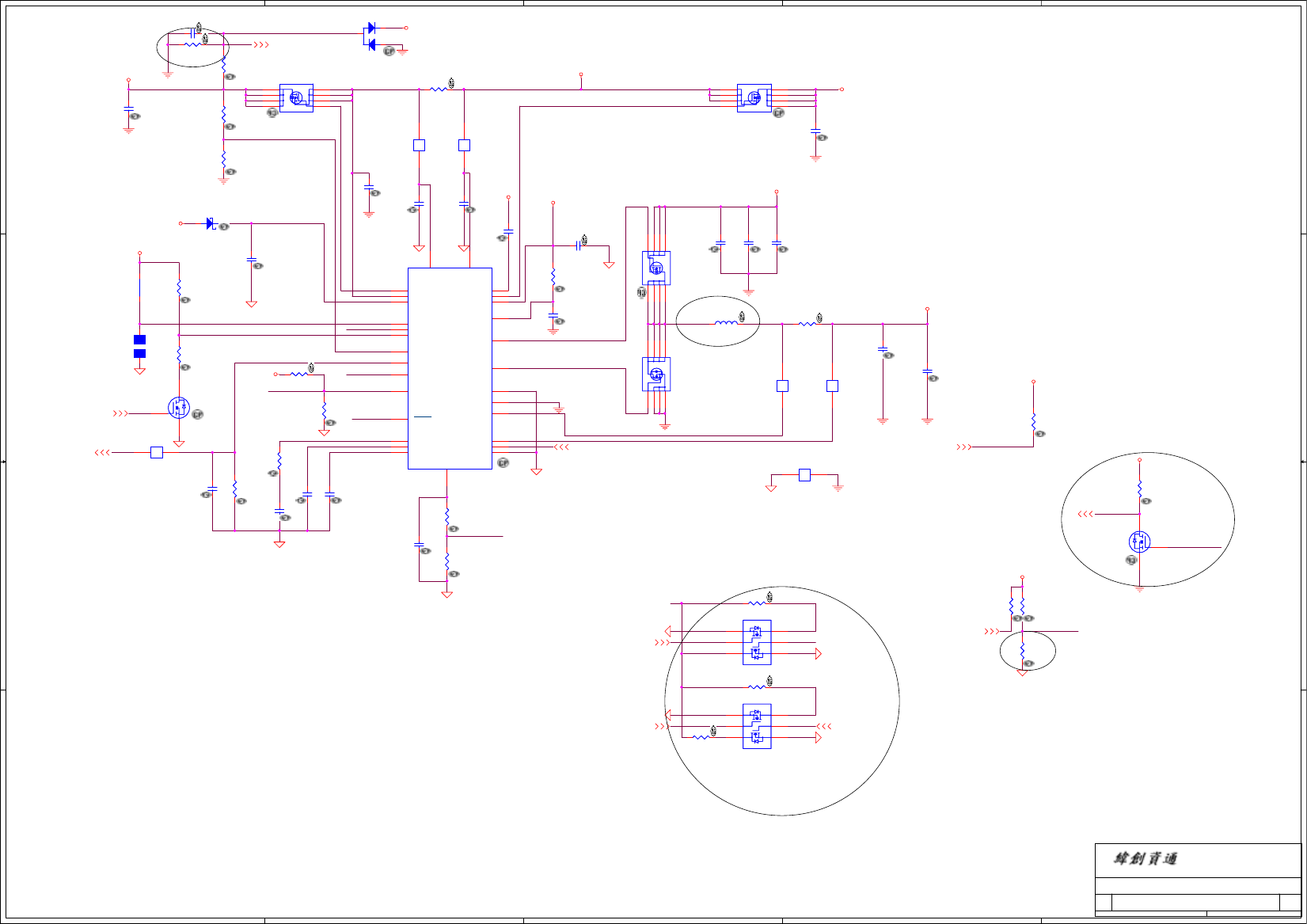Pick the upper-right MOSFET package on the top rail

[754, 98]
